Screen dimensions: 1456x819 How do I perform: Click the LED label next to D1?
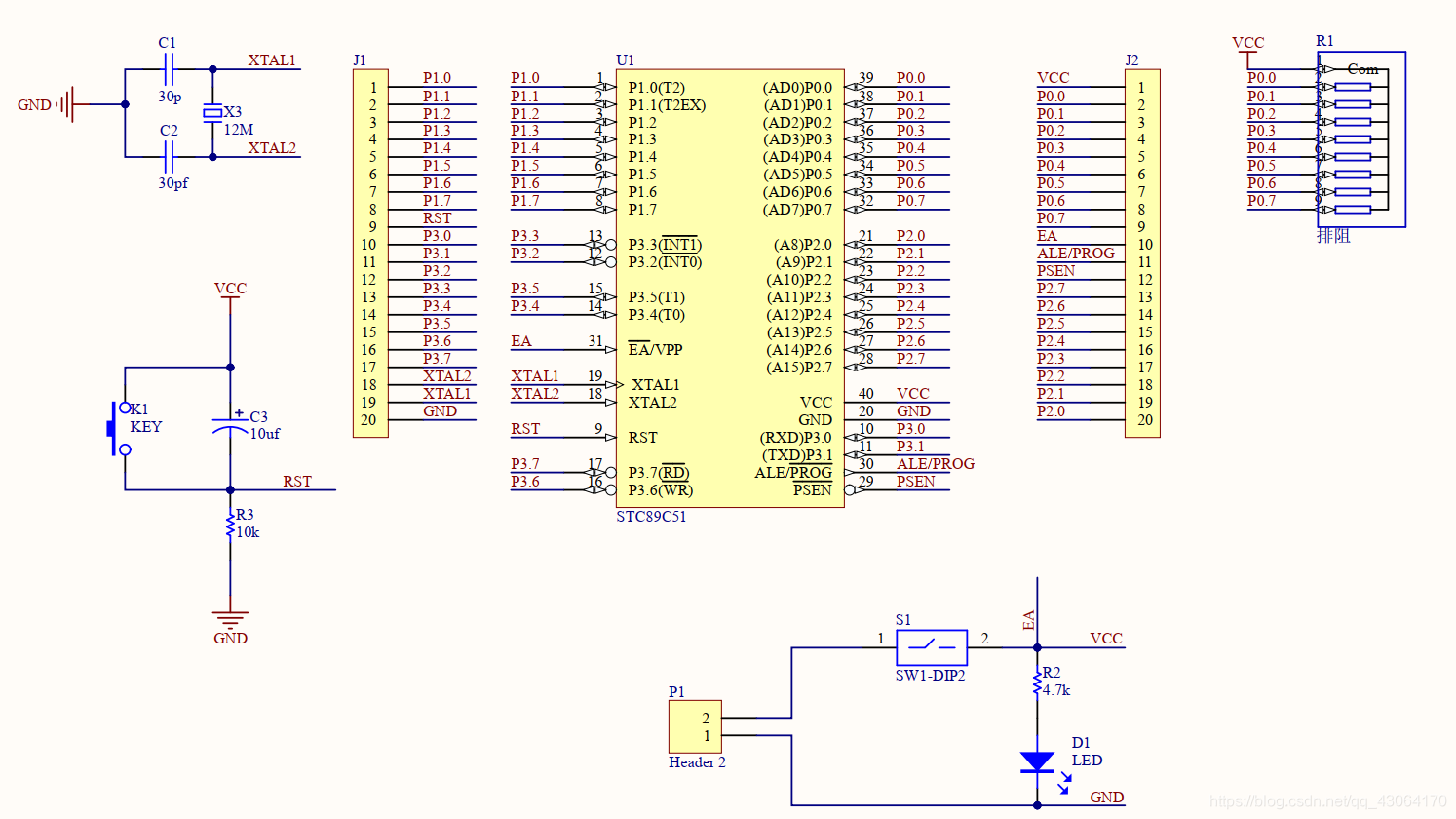[1087, 760]
